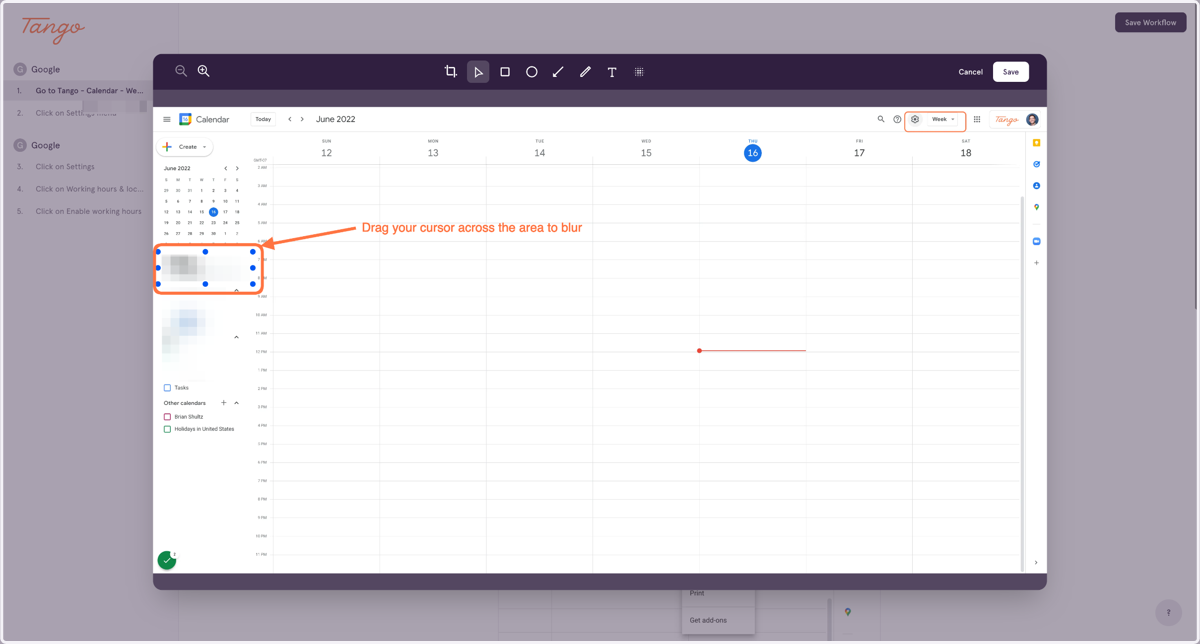Collapse the section chevron inside the blurred box
This screenshot has width=1200, height=644.
click(x=237, y=290)
